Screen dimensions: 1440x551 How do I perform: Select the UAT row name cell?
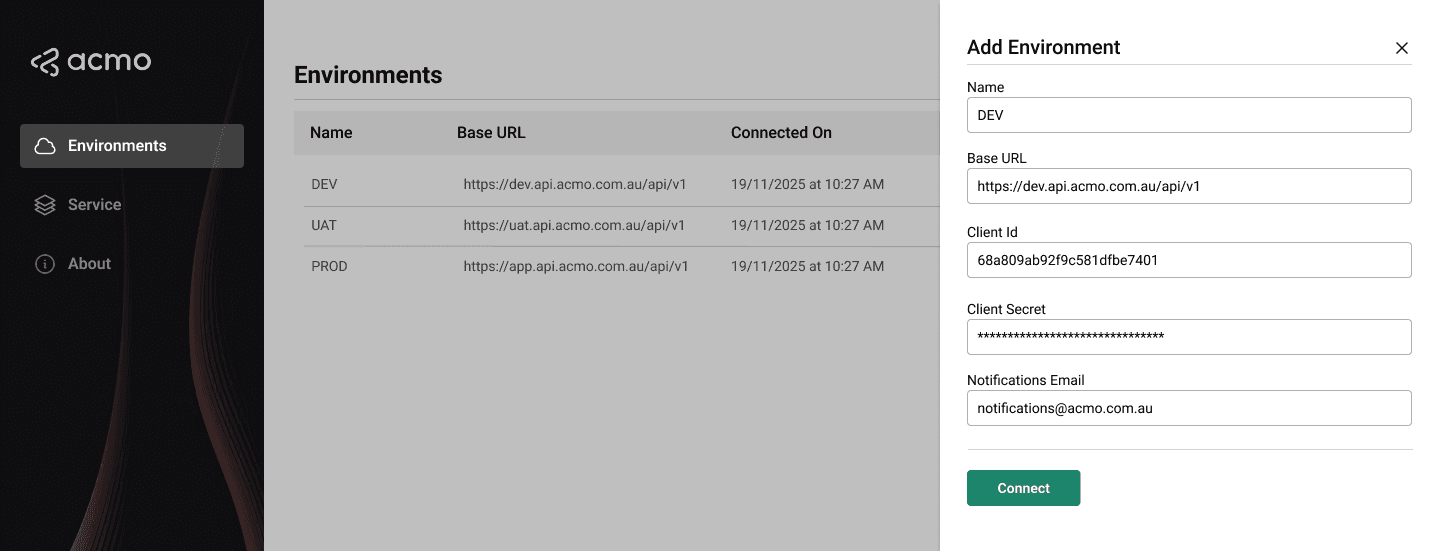point(324,226)
